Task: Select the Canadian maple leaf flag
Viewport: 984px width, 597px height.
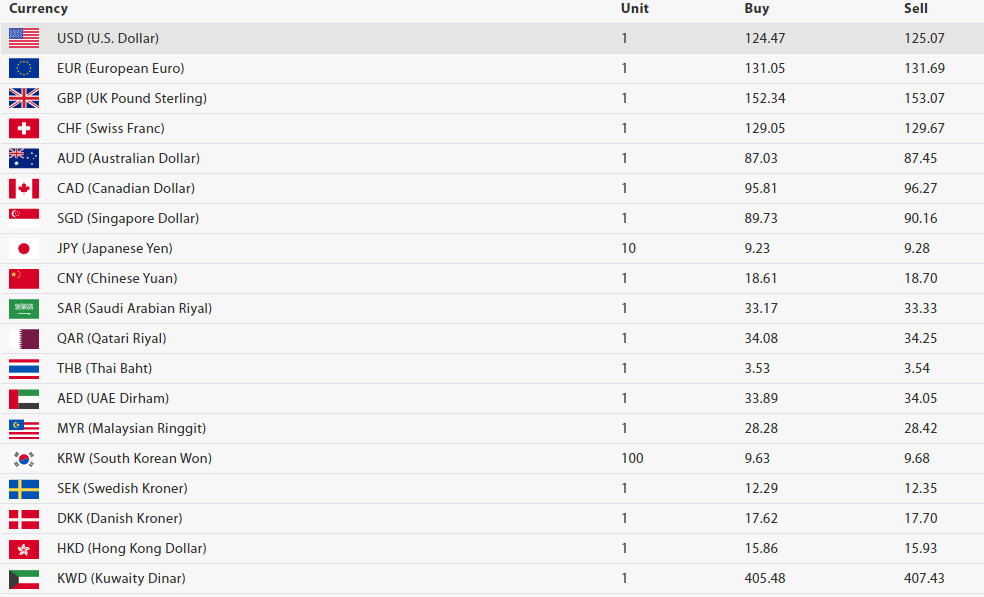Action: point(24,188)
